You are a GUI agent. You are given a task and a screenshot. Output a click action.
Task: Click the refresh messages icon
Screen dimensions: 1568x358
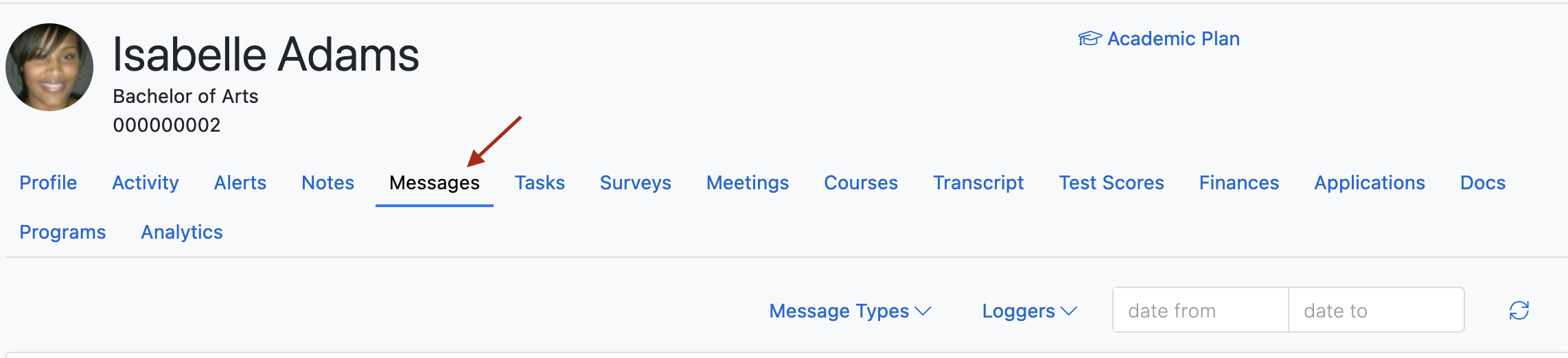1519,311
